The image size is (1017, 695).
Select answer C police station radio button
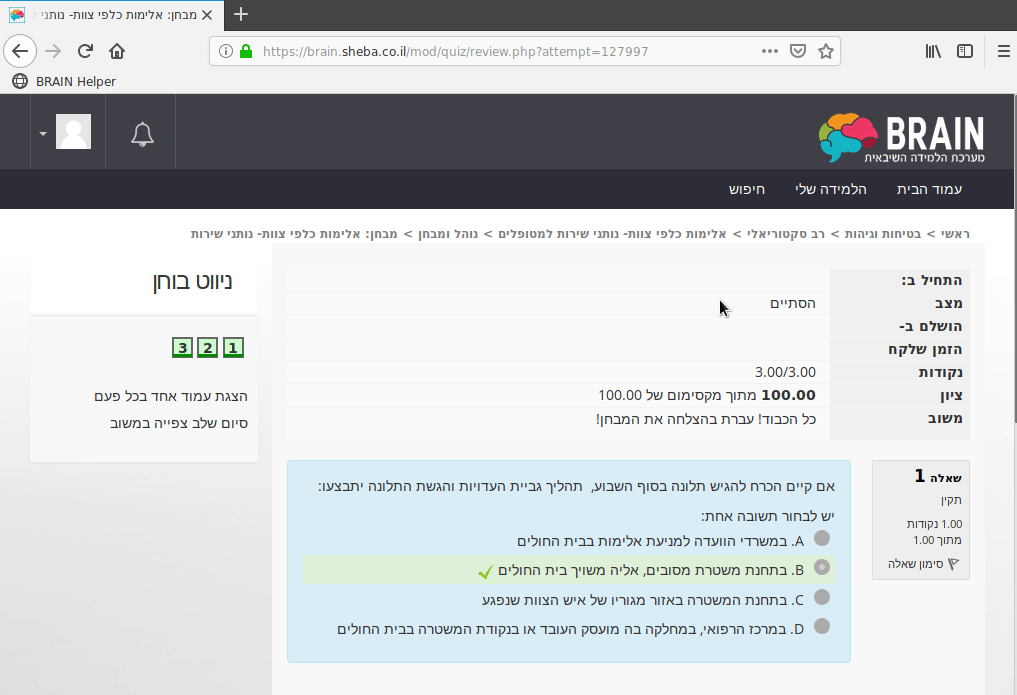(x=822, y=598)
